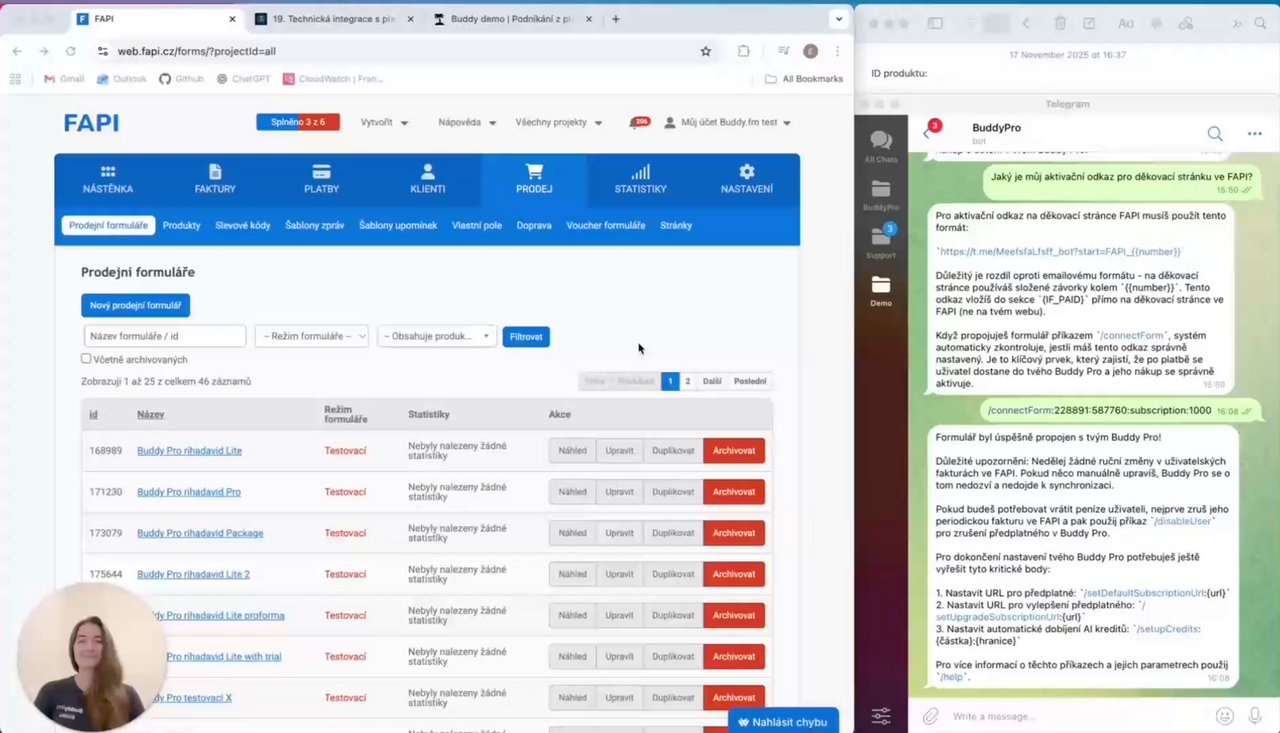
Task: Click the browser address bar
Action: 400,51
